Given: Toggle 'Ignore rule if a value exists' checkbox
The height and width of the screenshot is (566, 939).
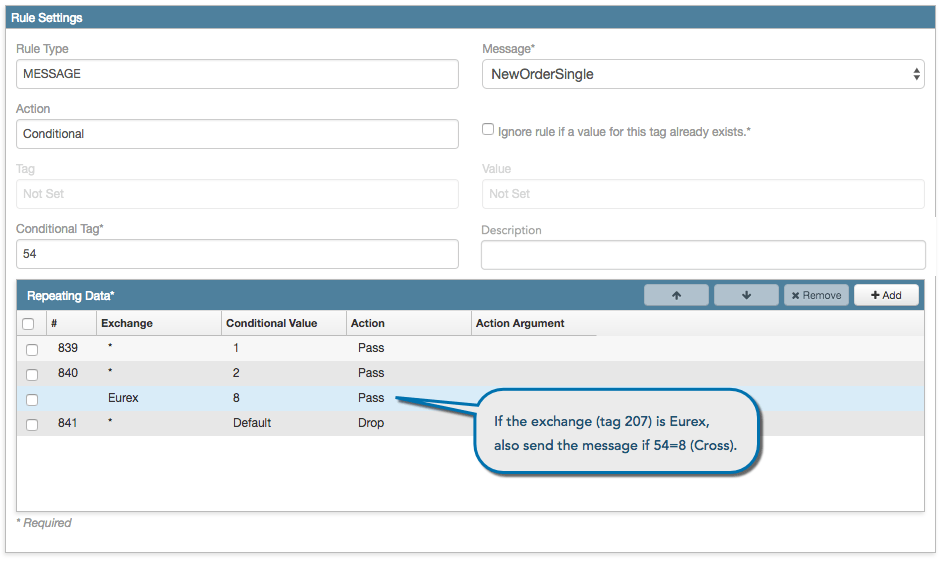Looking at the screenshot, I should [488, 129].
